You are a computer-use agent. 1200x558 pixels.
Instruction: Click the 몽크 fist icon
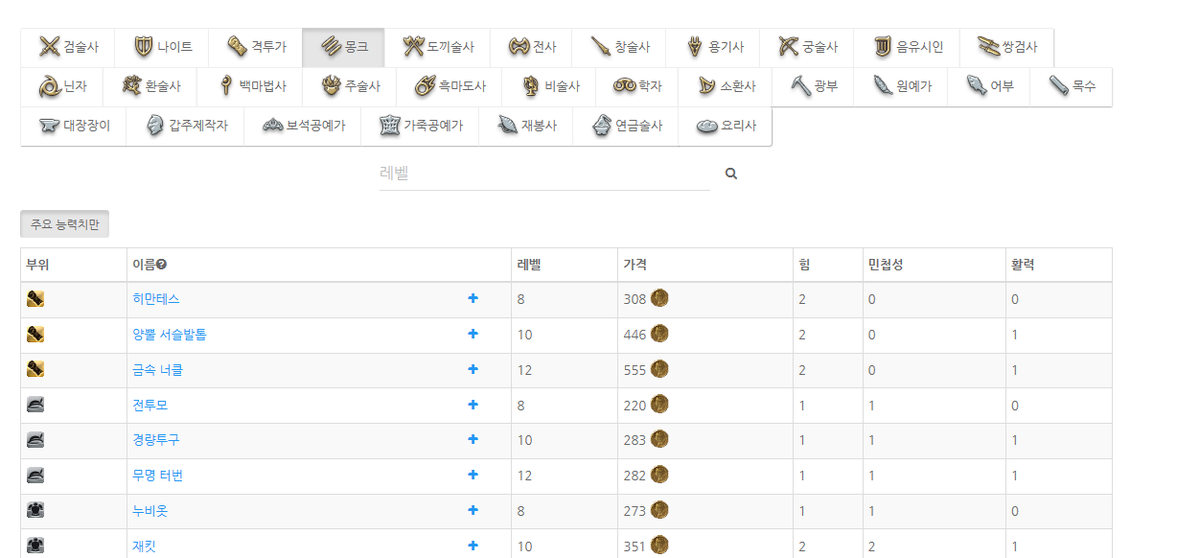pyautogui.click(x=330, y=47)
